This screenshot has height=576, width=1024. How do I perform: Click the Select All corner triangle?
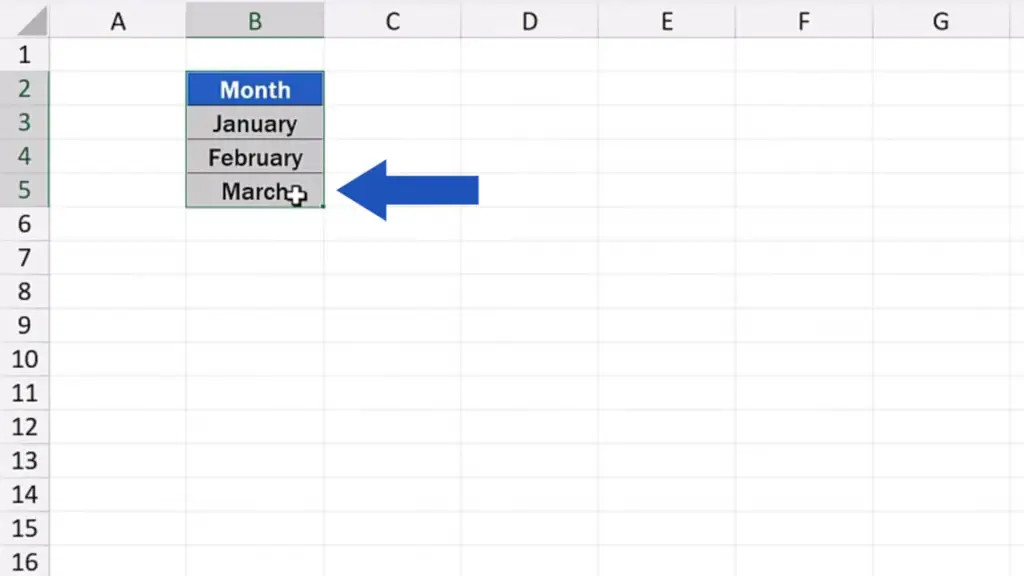pos(31,21)
